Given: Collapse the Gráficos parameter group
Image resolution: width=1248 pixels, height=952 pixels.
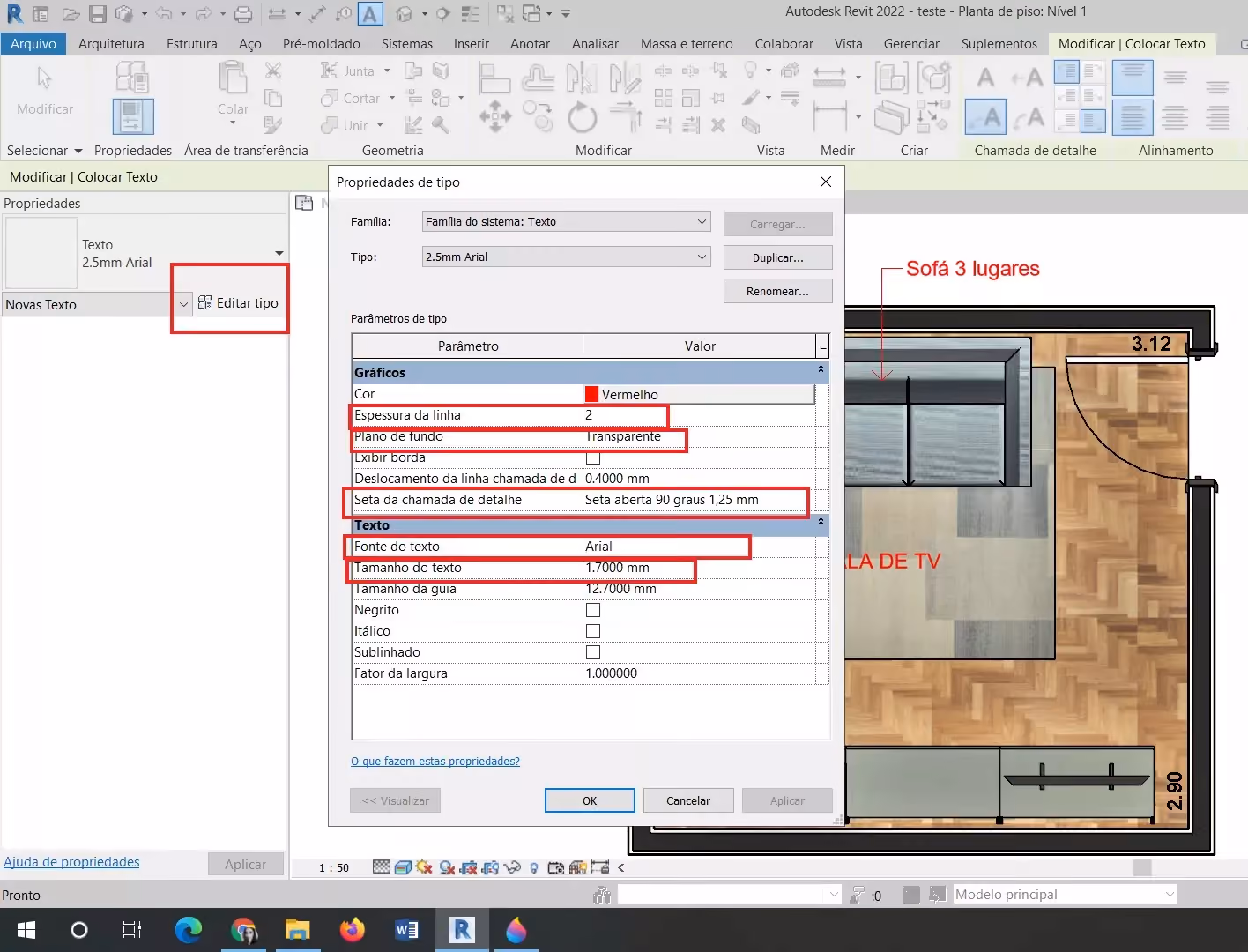Looking at the screenshot, I should (x=821, y=370).
